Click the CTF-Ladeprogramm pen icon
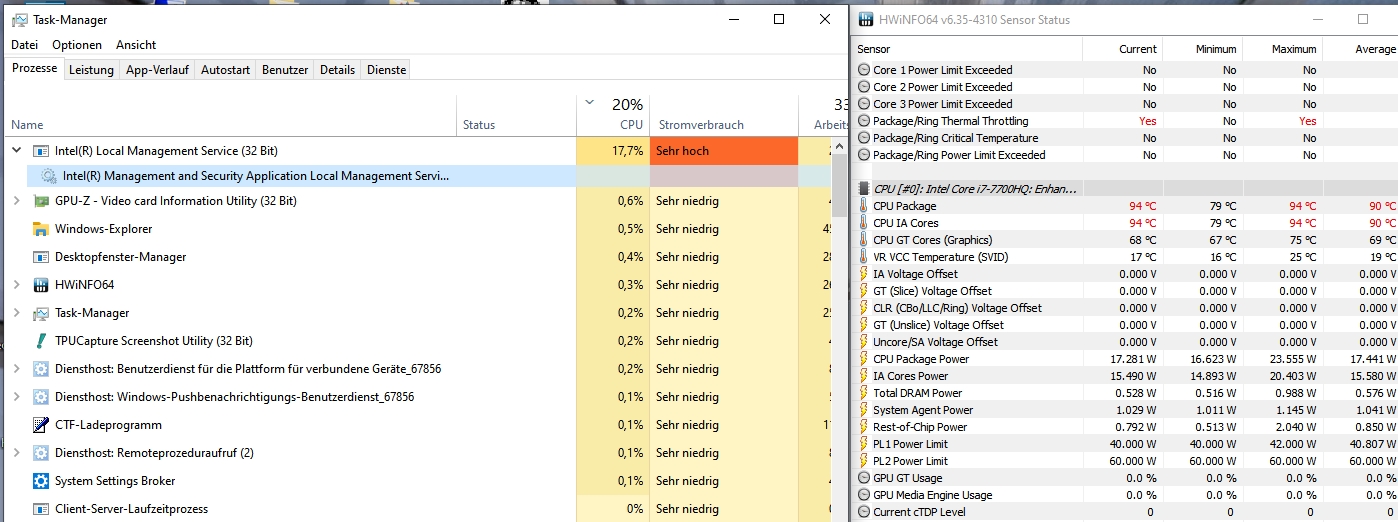Viewport: 1398px width, 522px height. click(41, 425)
